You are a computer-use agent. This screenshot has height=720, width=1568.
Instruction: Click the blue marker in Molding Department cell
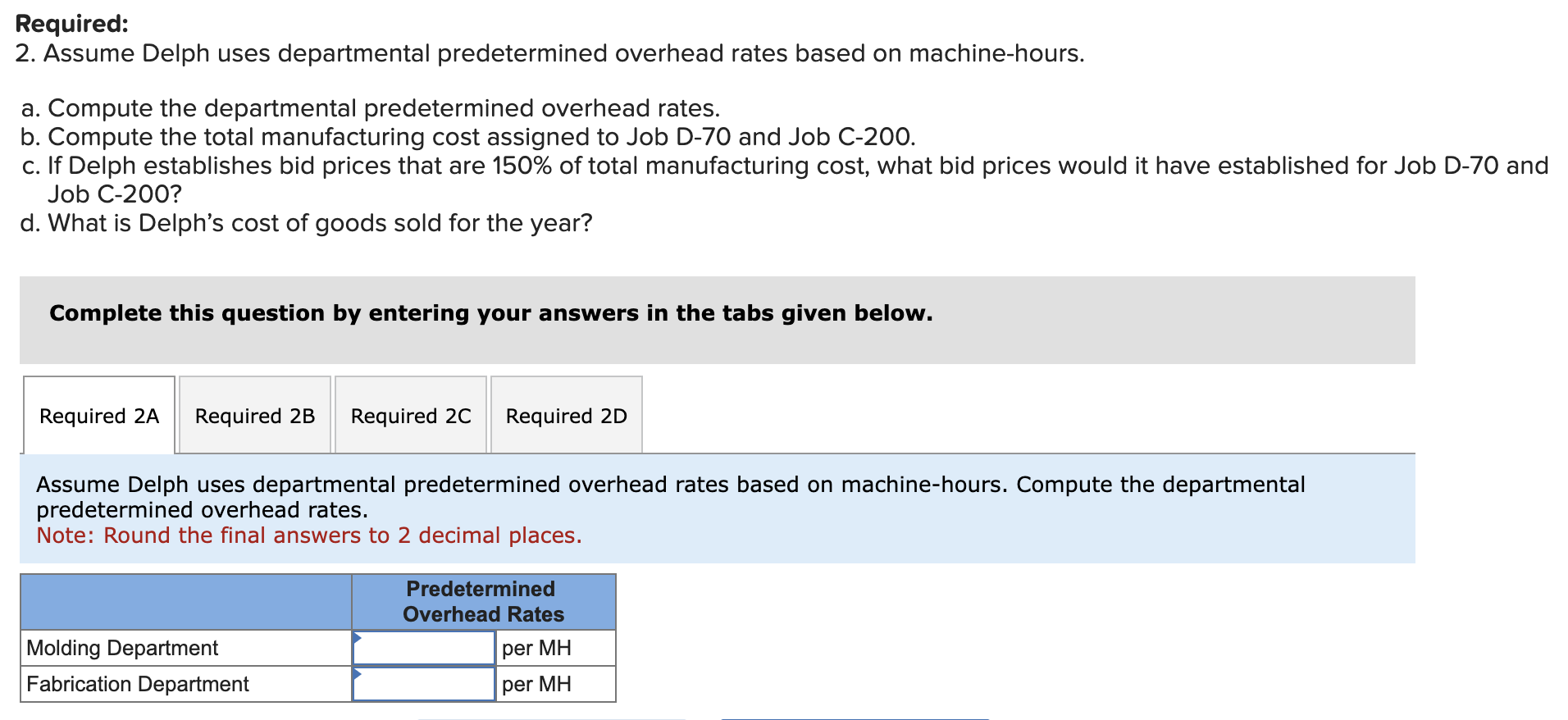pos(358,638)
